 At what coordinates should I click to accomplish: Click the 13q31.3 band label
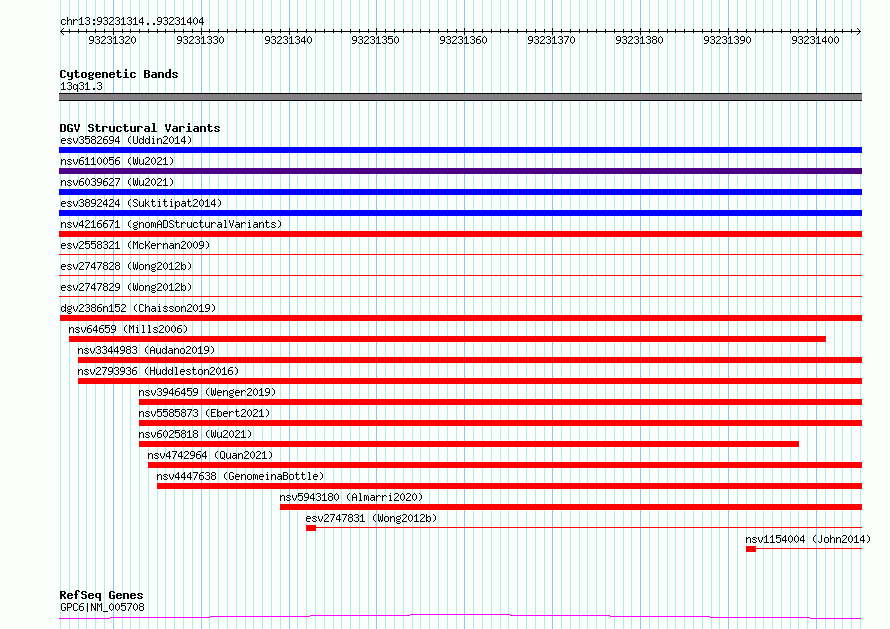[x=81, y=86]
